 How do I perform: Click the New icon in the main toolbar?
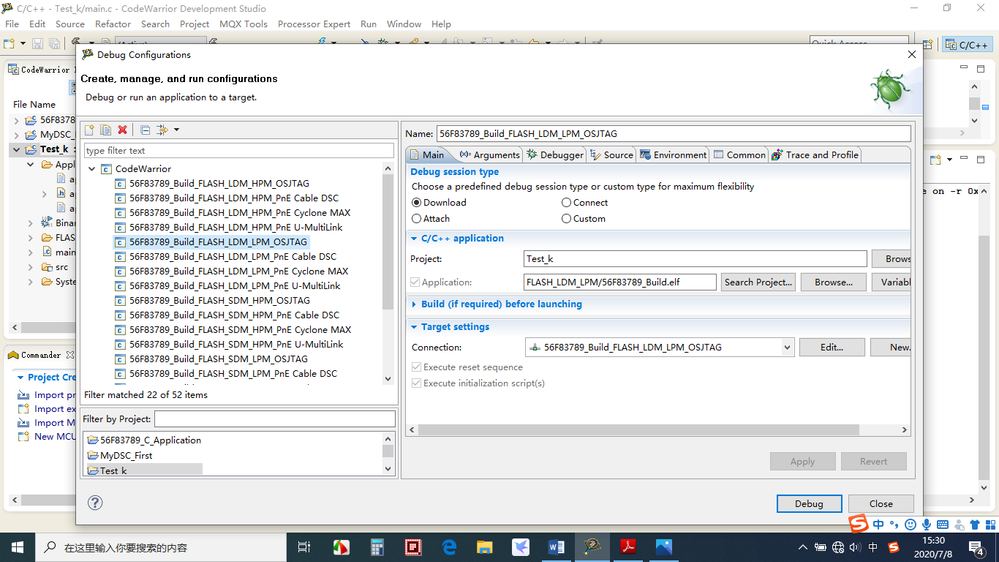9,43
